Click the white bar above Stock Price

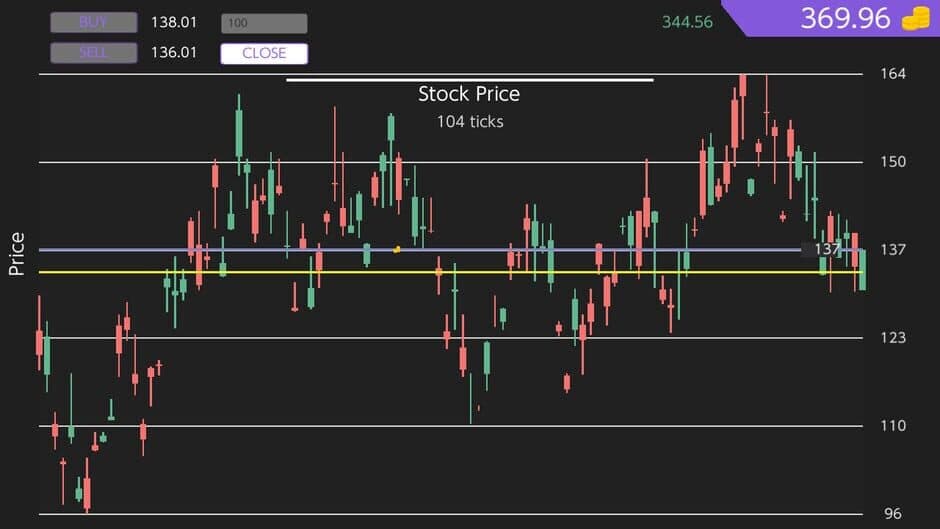pyautogui.click(x=469, y=79)
